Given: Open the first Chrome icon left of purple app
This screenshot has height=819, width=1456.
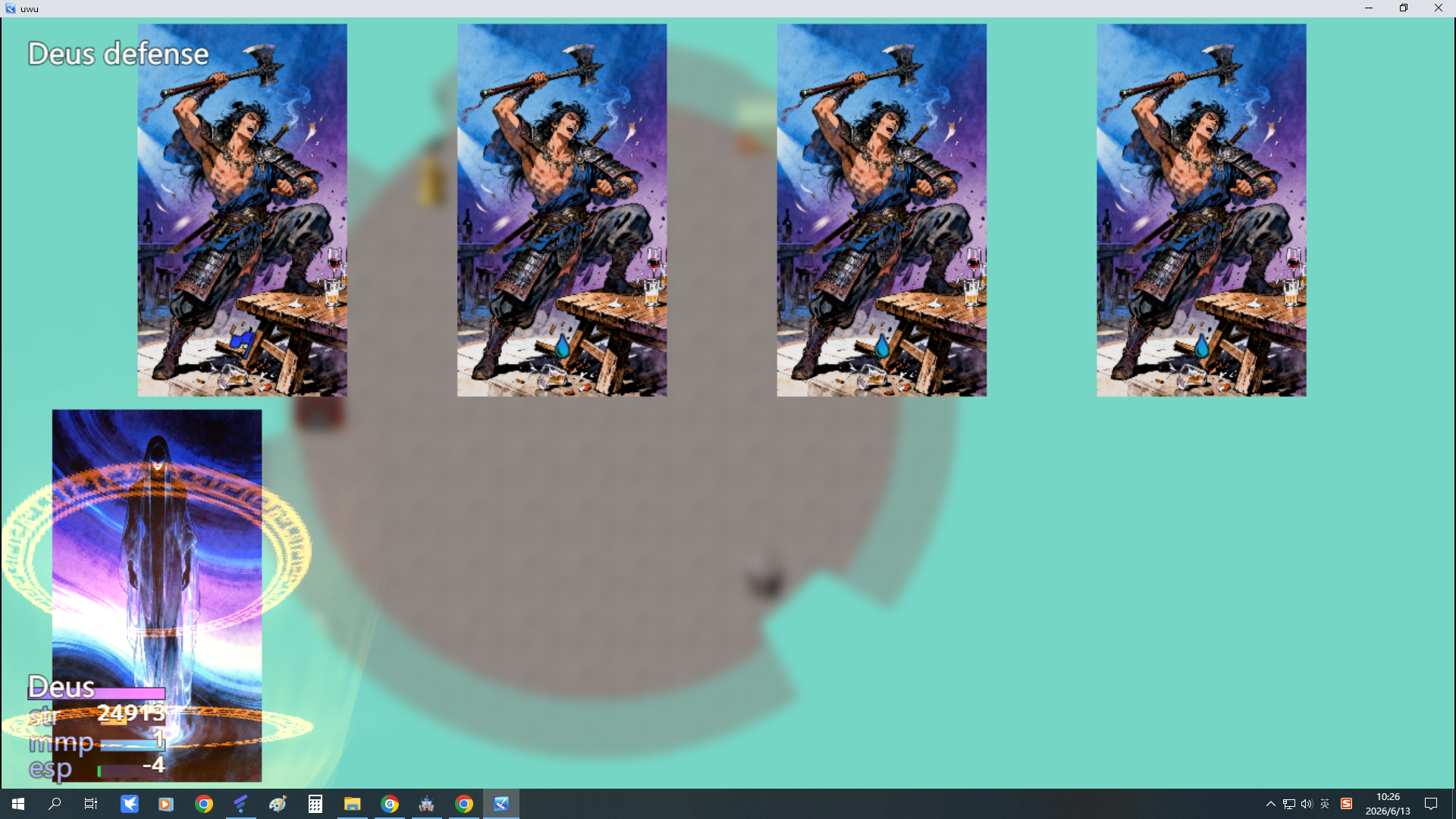Looking at the screenshot, I should click(x=204, y=804).
